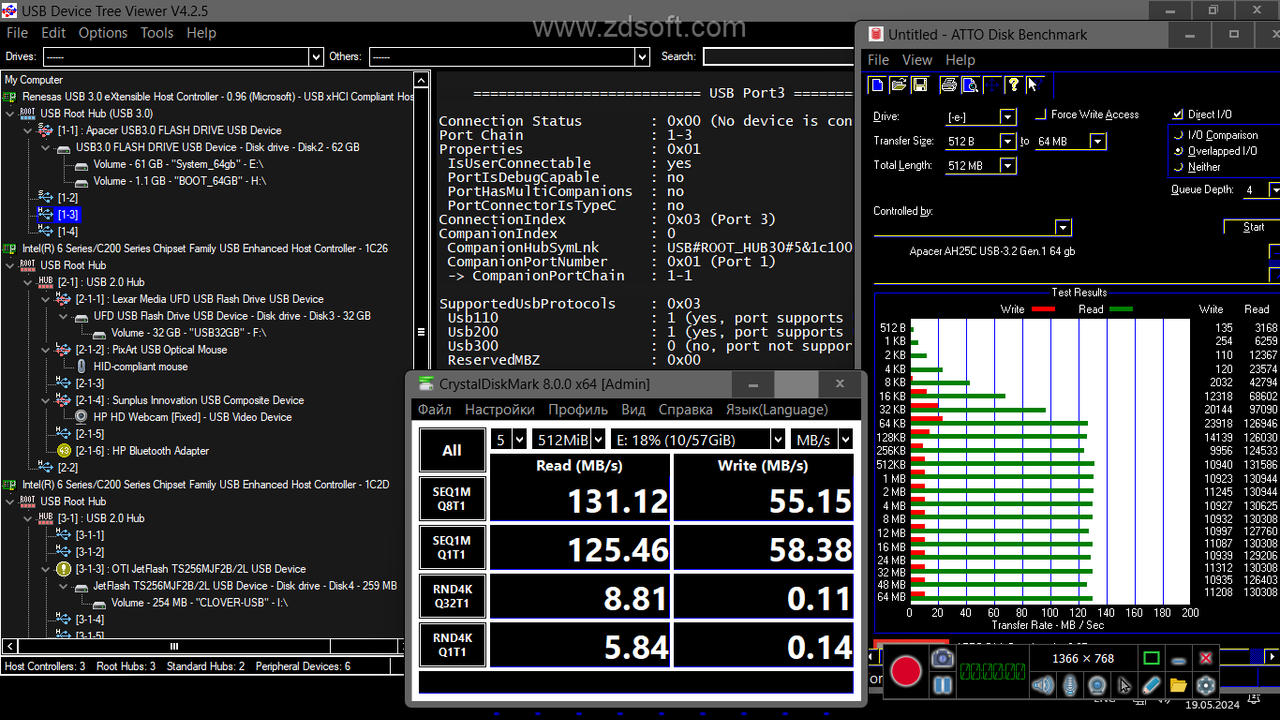Open Edit menu in USB Device Tree Viewer
The image size is (1280, 720).
point(53,32)
